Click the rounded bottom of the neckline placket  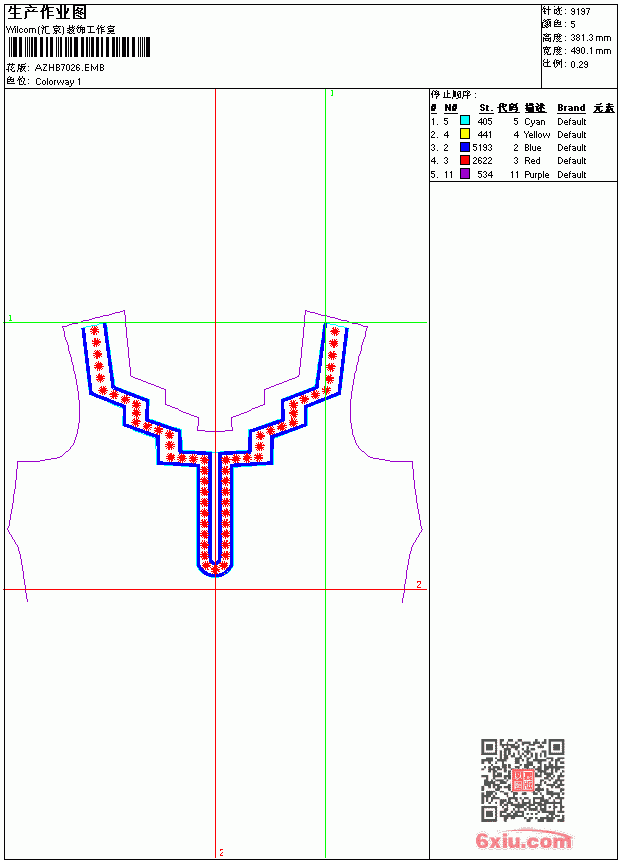tap(215, 568)
